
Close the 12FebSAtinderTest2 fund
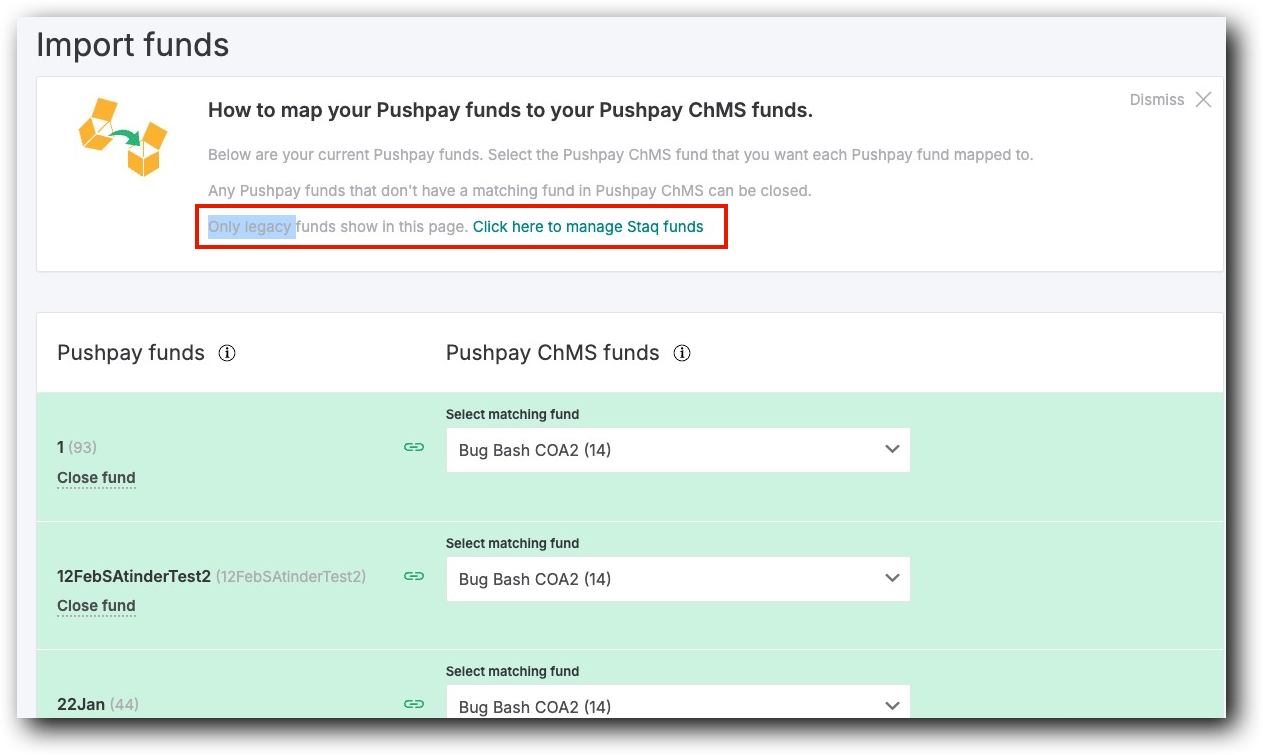[x=96, y=605]
